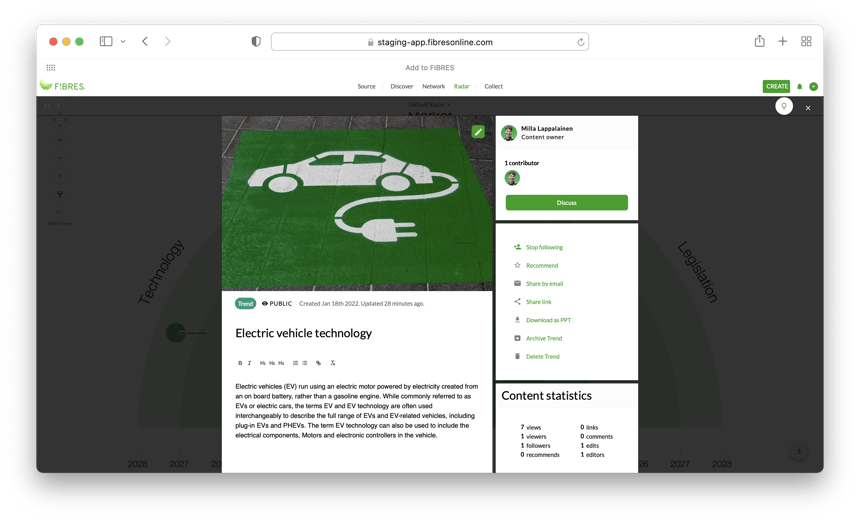Toggle the PUBLIC visibility eye label
Screen dimensions: 860x521
(x=277, y=304)
